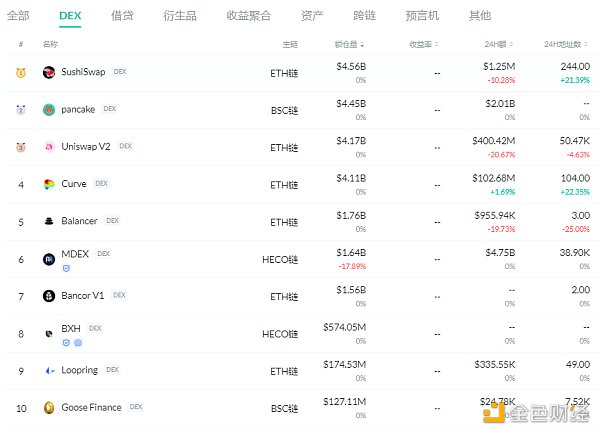Screen dimensions: 600x434
Task: Click the 名称 column header
Action: 50,44
